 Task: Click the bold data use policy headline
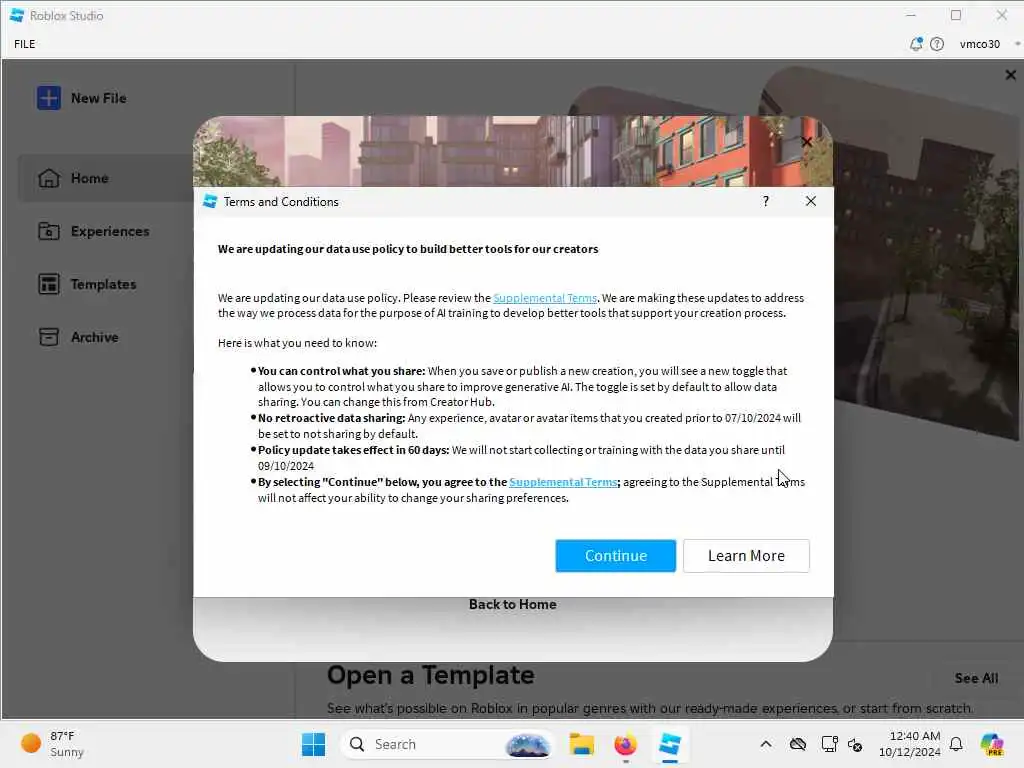[408, 249]
